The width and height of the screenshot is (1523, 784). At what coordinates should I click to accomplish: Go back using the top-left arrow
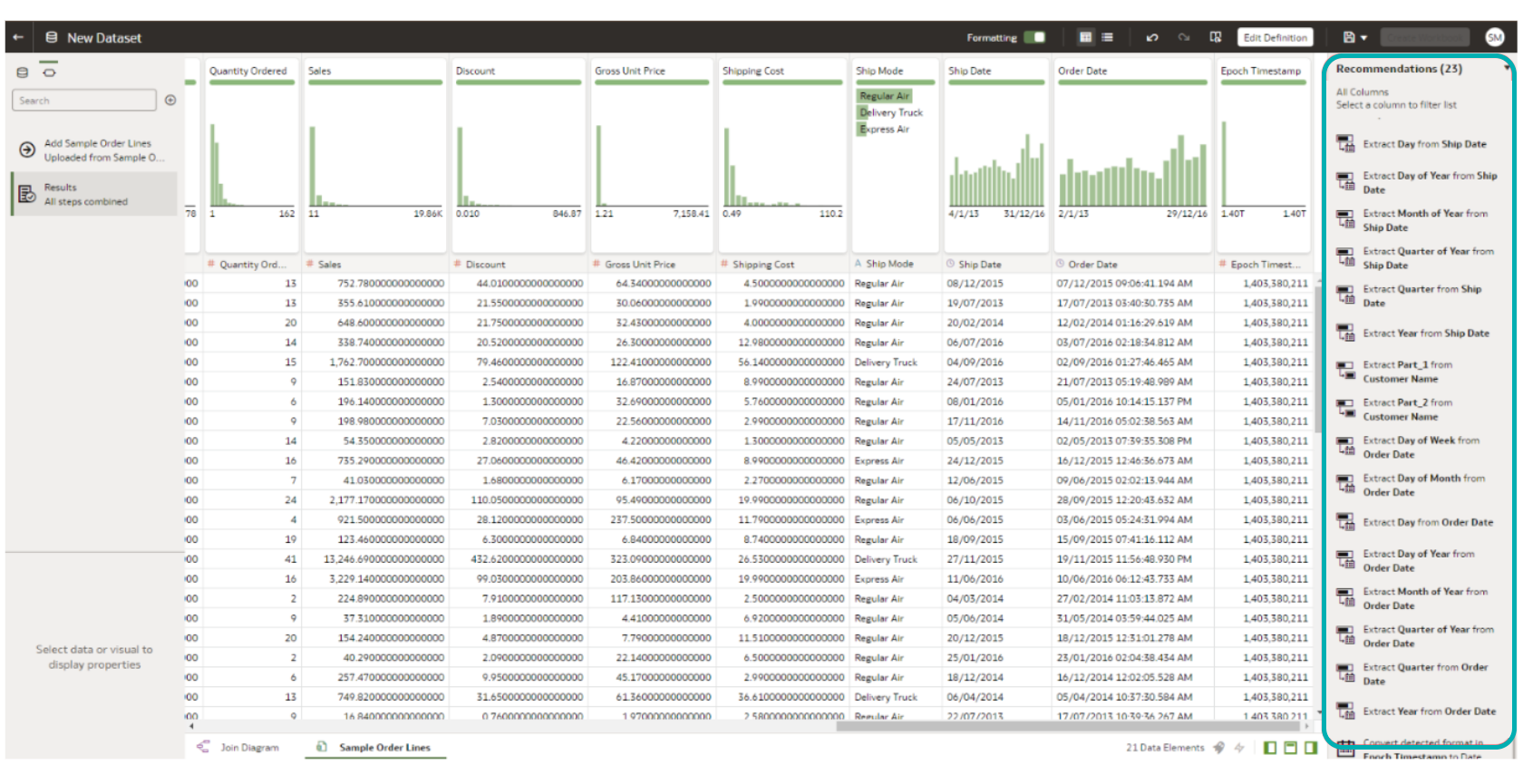pyautogui.click(x=18, y=37)
